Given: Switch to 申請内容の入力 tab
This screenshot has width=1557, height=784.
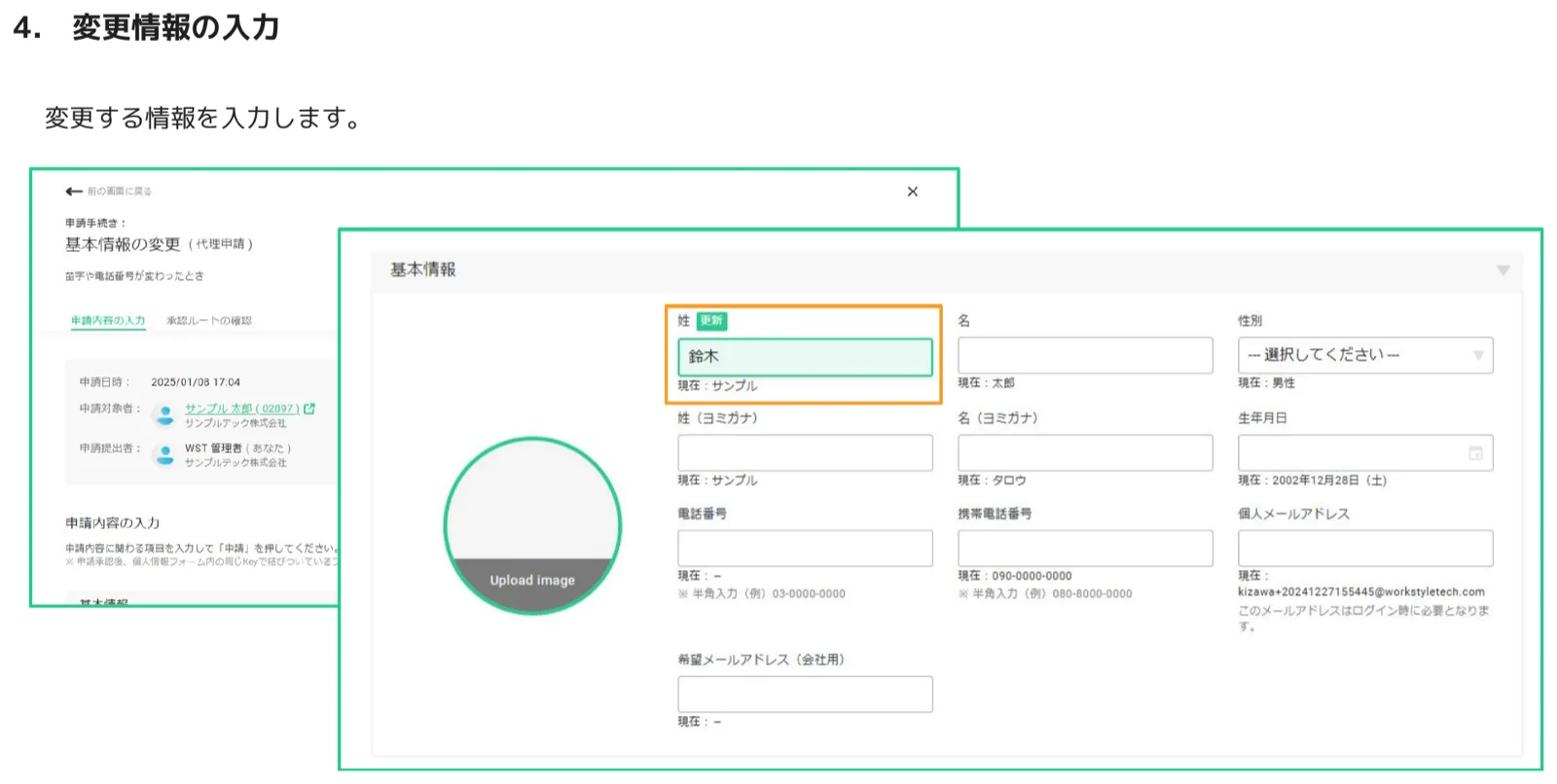Looking at the screenshot, I should [x=108, y=320].
